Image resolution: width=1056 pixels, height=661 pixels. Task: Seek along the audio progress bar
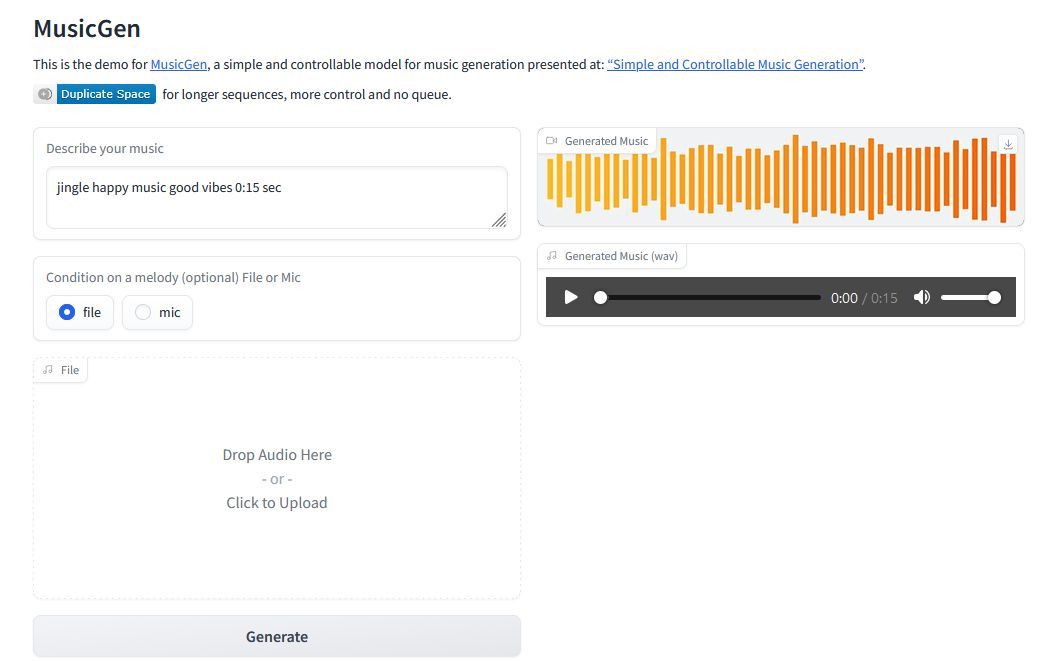tap(707, 297)
